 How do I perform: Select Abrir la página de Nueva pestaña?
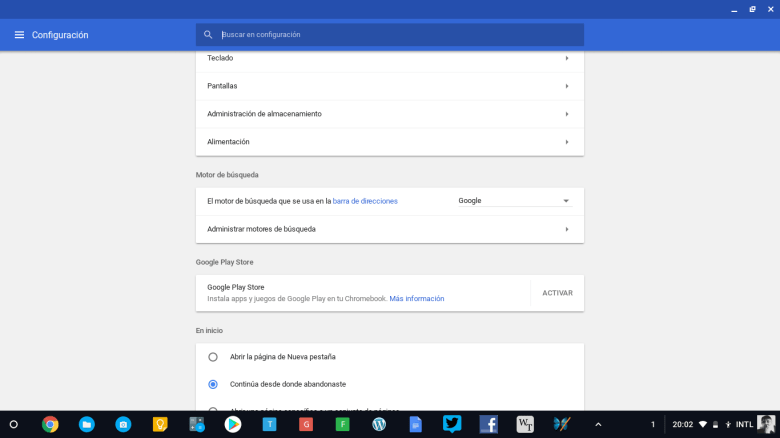[x=212, y=357]
